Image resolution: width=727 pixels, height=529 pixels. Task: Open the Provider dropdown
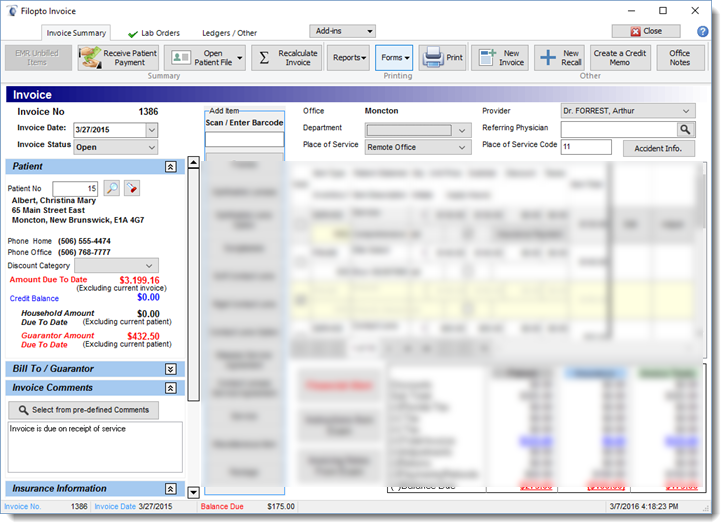686,111
